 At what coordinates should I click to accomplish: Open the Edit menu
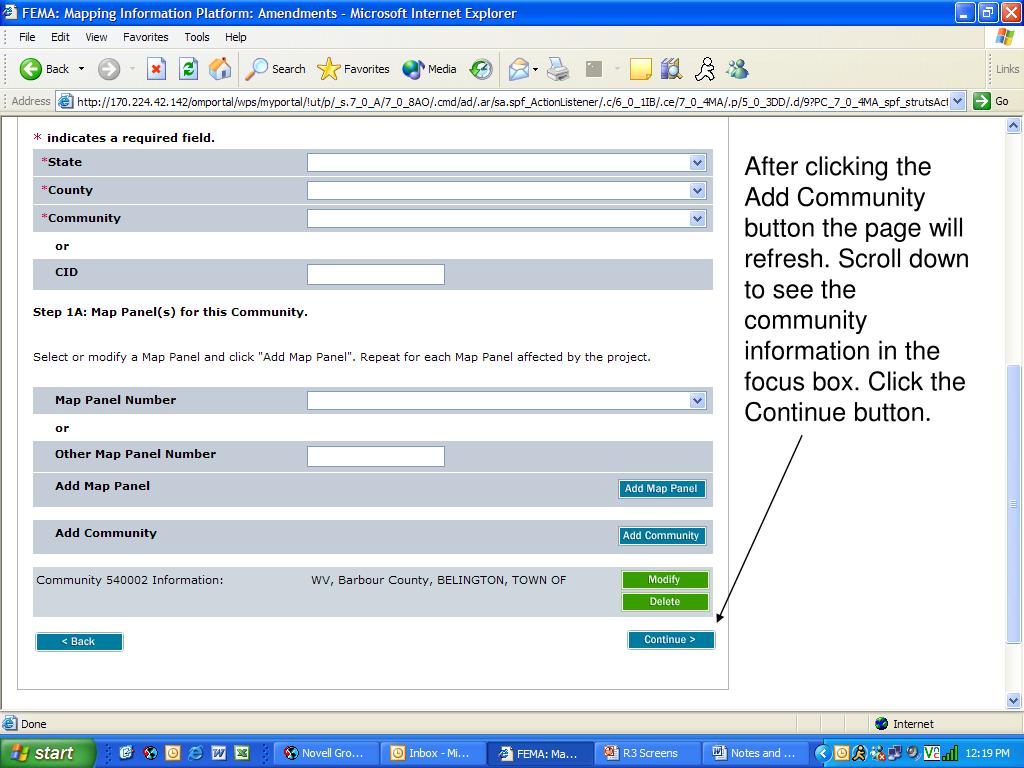(x=60, y=37)
